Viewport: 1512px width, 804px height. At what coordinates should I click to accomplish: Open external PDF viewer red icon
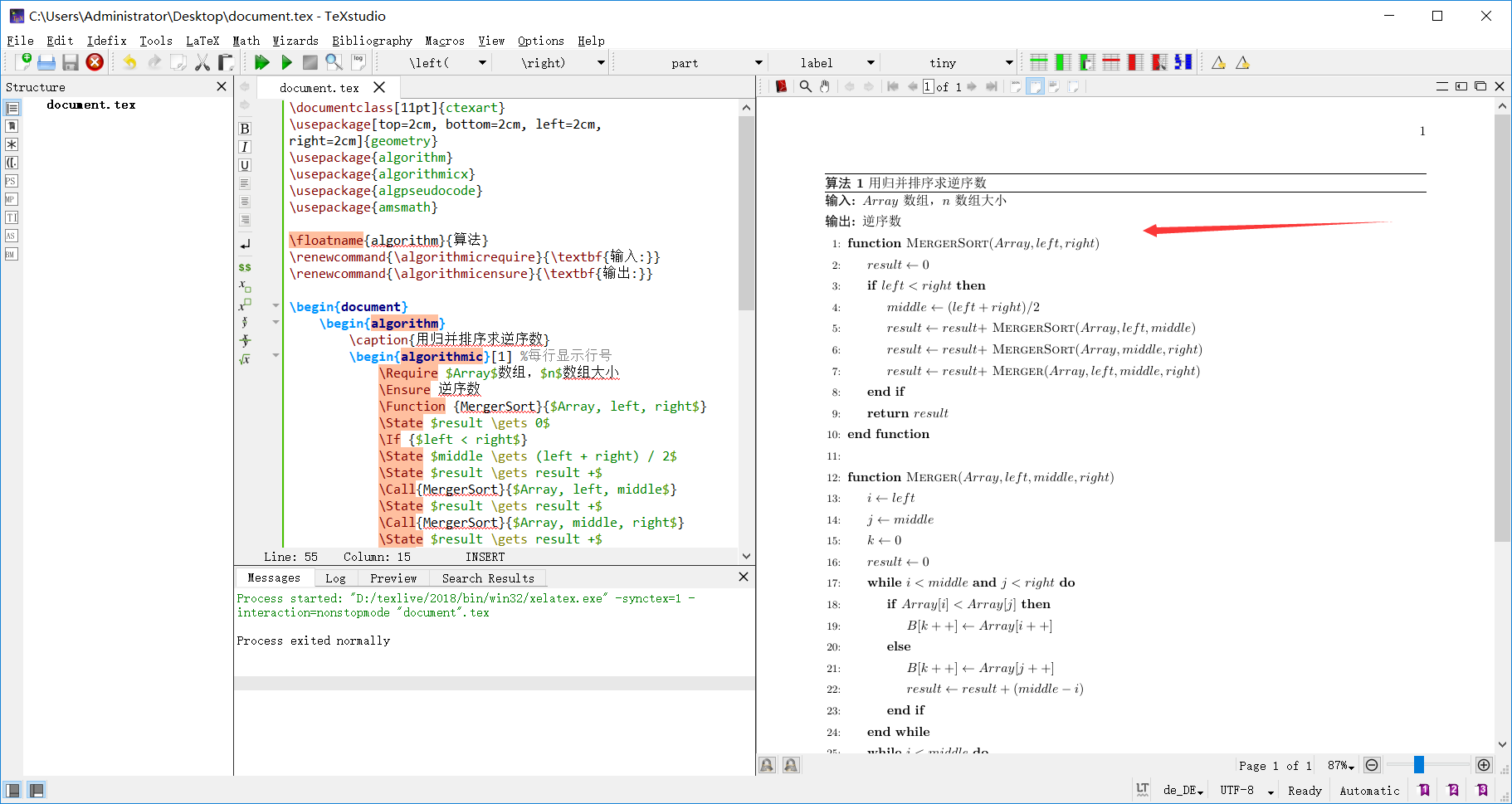point(781,86)
